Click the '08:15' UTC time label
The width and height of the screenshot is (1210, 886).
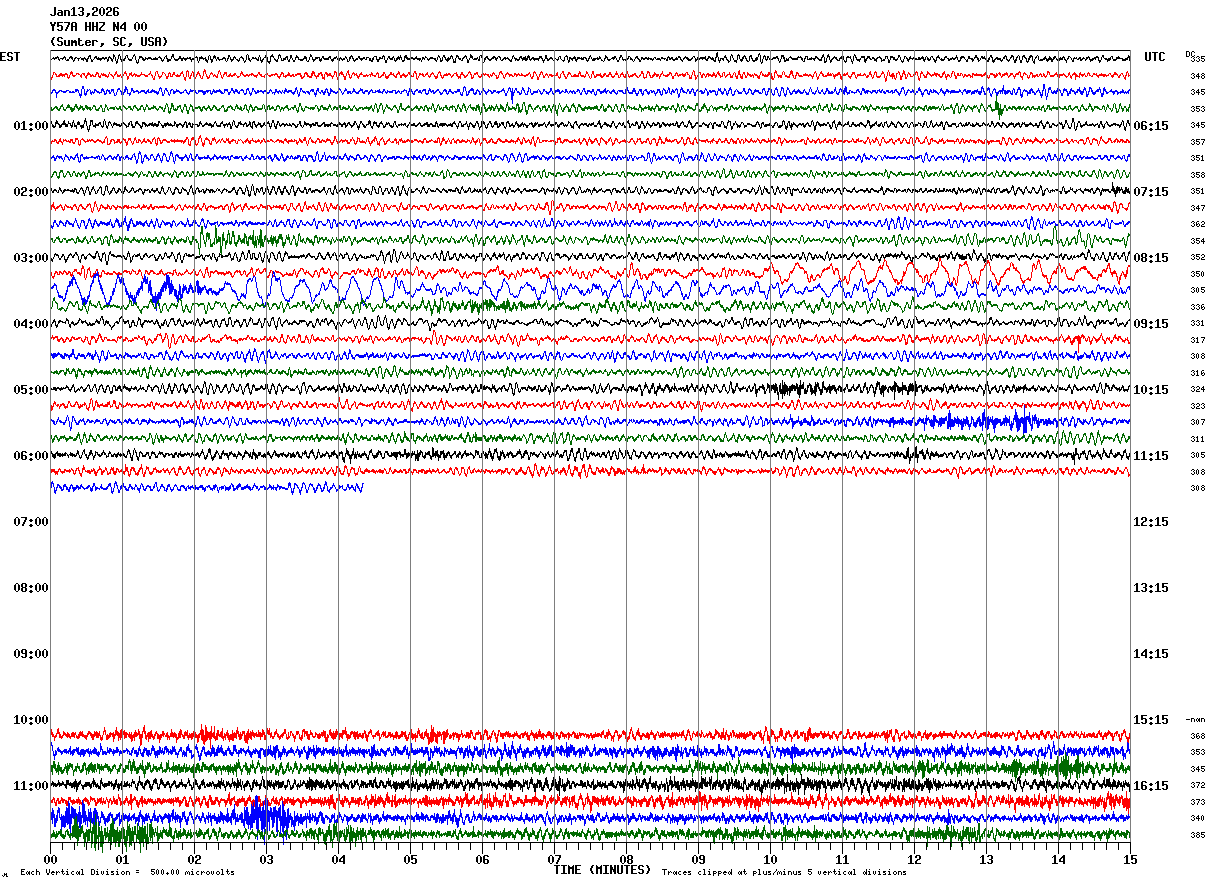pyautogui.click(x=1151, y=258)
